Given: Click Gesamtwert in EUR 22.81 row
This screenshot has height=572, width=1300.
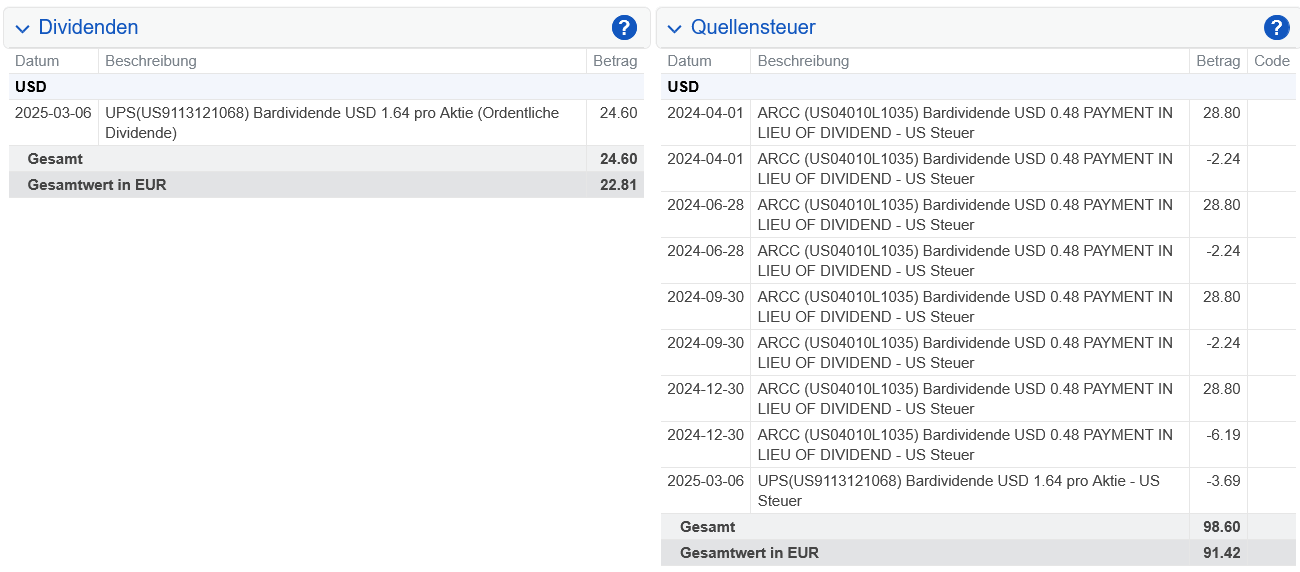Looking at the screenshot, I should (x=326, y=185).
